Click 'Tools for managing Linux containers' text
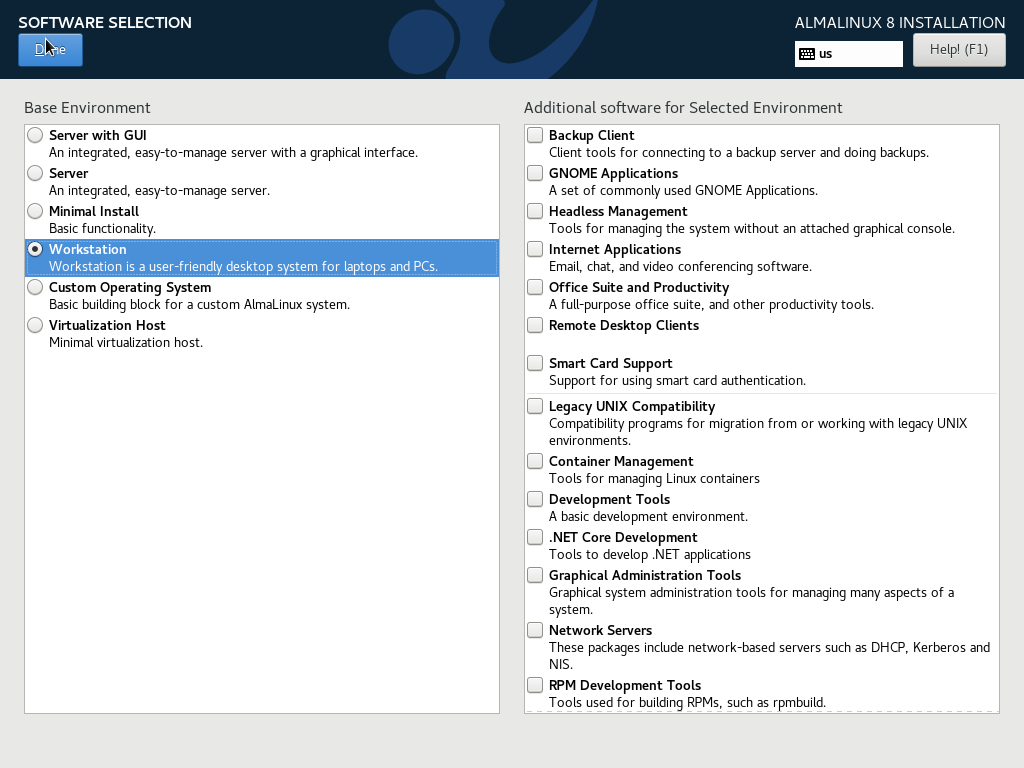Image resolution: width=1024 pixels, height=768 pixels. point(654,479)
